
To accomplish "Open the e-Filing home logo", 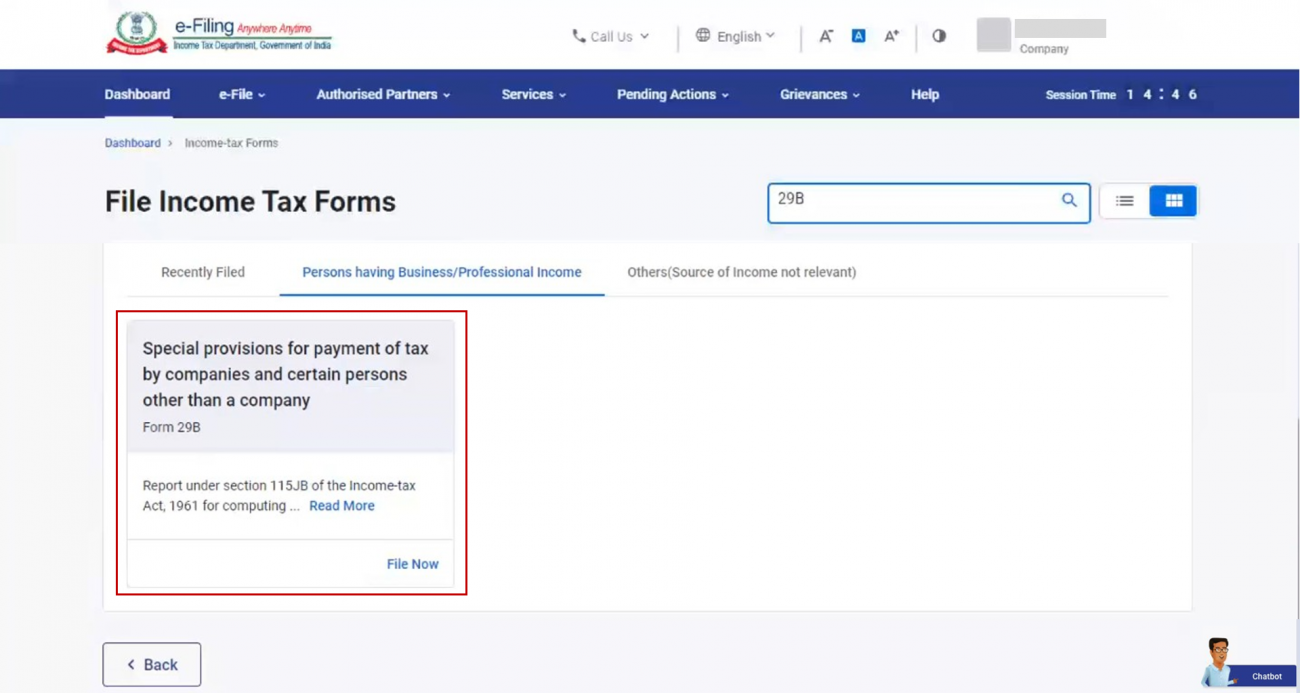I will pyautogui.click(x=218, y=31).
